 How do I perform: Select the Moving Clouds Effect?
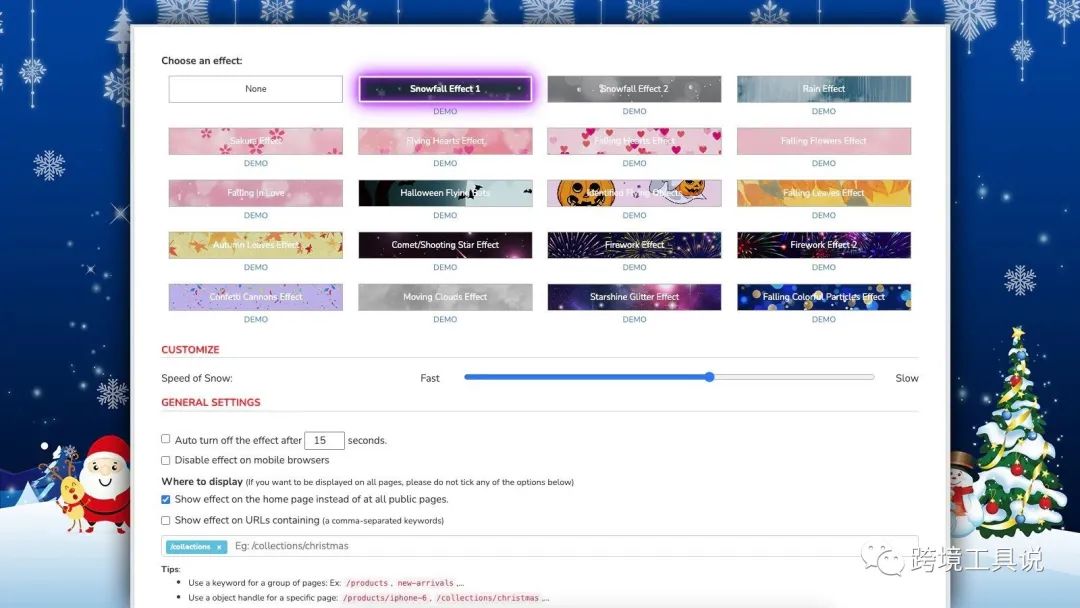(x=444, y=296)
